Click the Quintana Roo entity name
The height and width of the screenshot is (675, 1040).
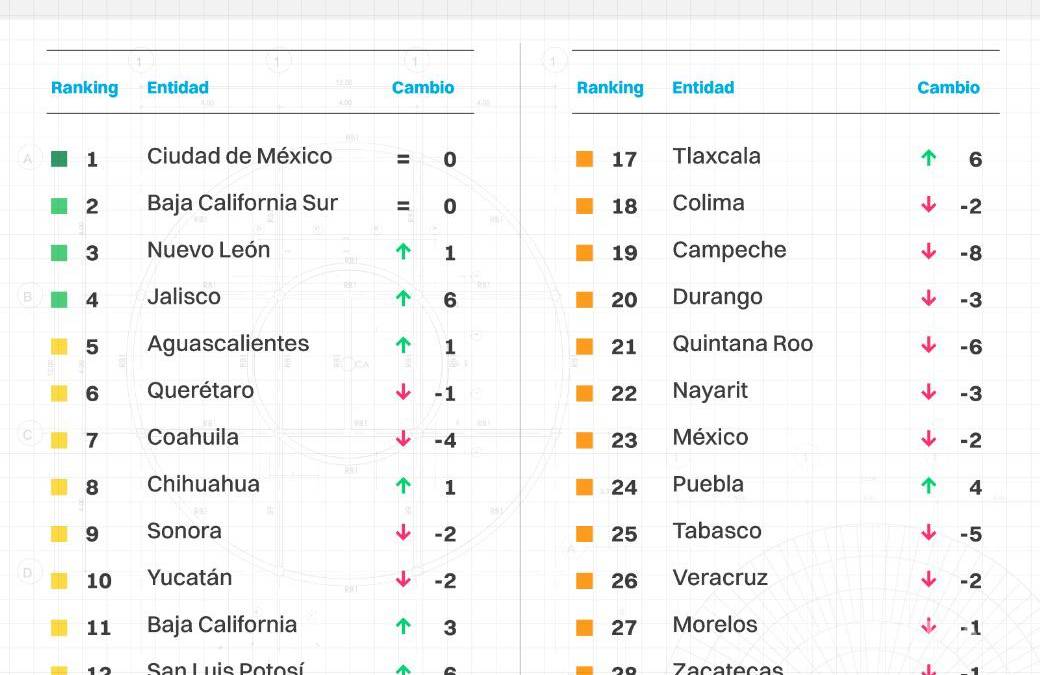pyautogui.click(x=742, y=344)
